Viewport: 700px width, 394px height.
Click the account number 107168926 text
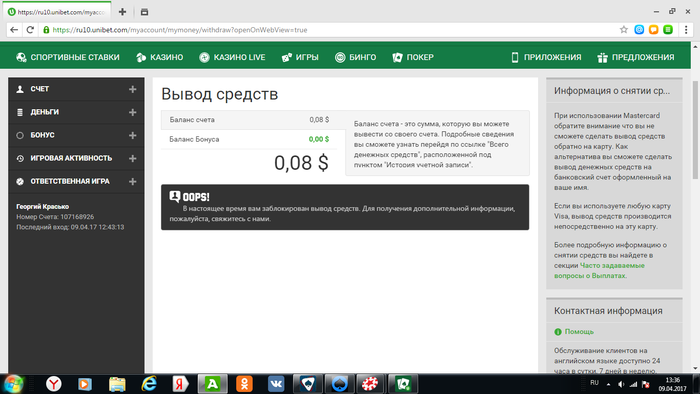tap(77, 217)
